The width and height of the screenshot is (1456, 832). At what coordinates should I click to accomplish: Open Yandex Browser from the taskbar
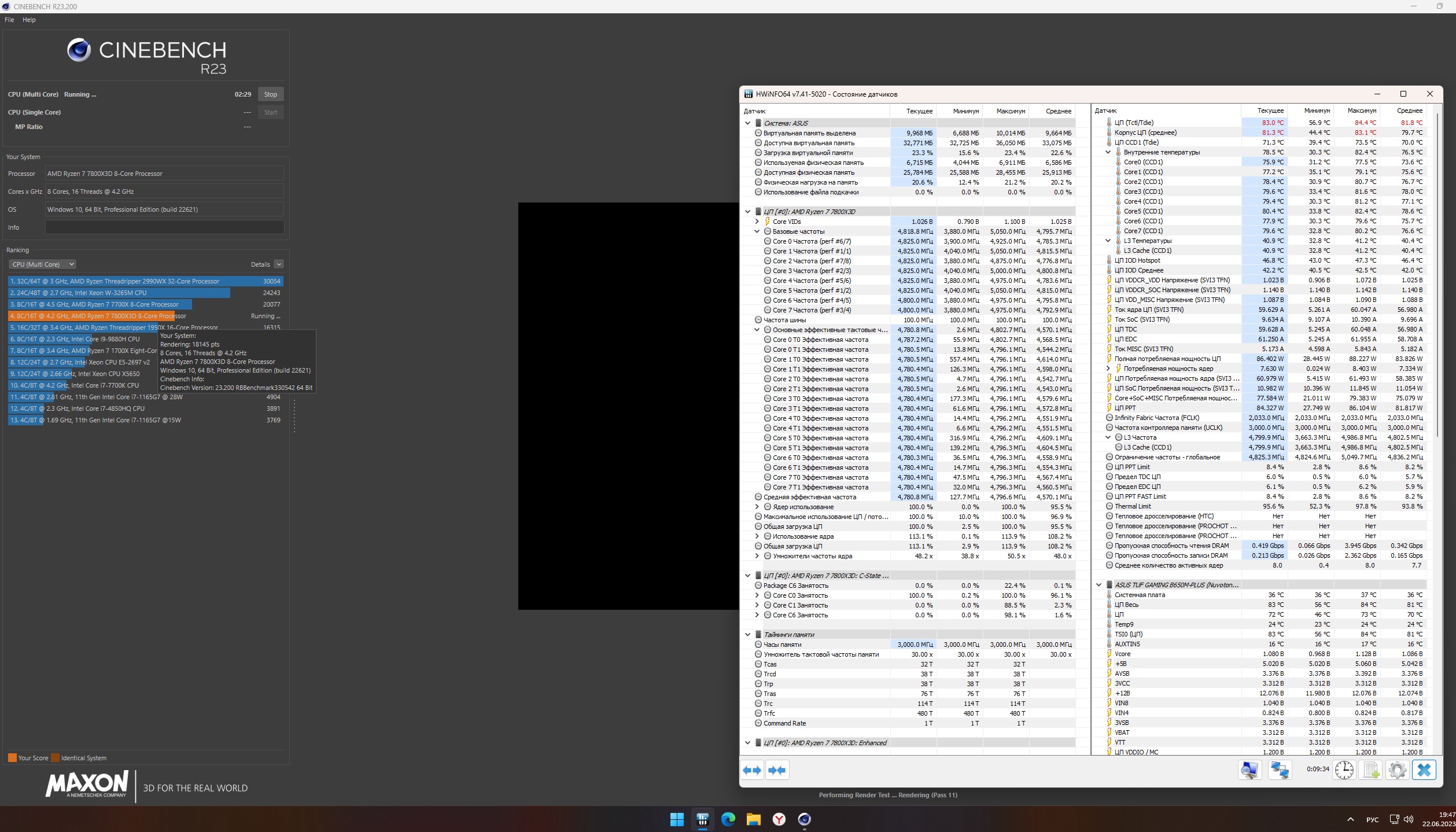(779, 819)
